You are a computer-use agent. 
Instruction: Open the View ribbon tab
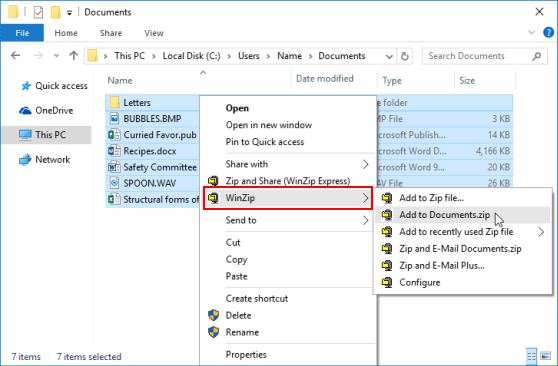point(154,33)
